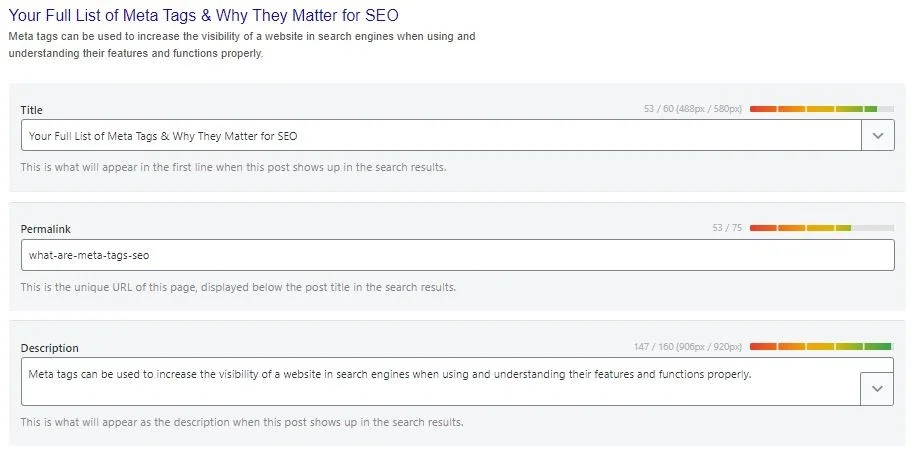Expand the Description field dropdown chevron

click(x=877, y=389)
